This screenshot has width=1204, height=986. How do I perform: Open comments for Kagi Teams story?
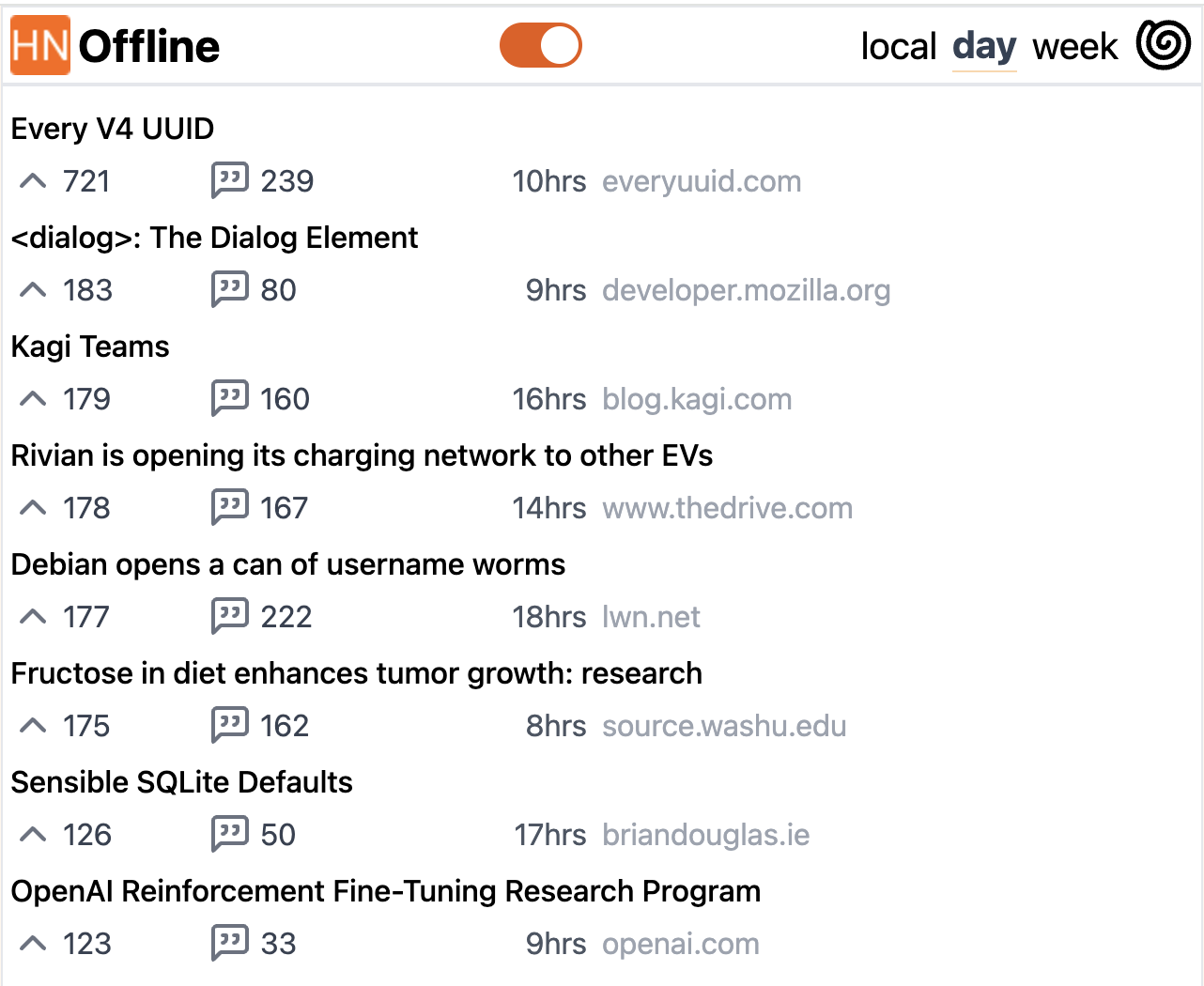click(x=230, y=398)
